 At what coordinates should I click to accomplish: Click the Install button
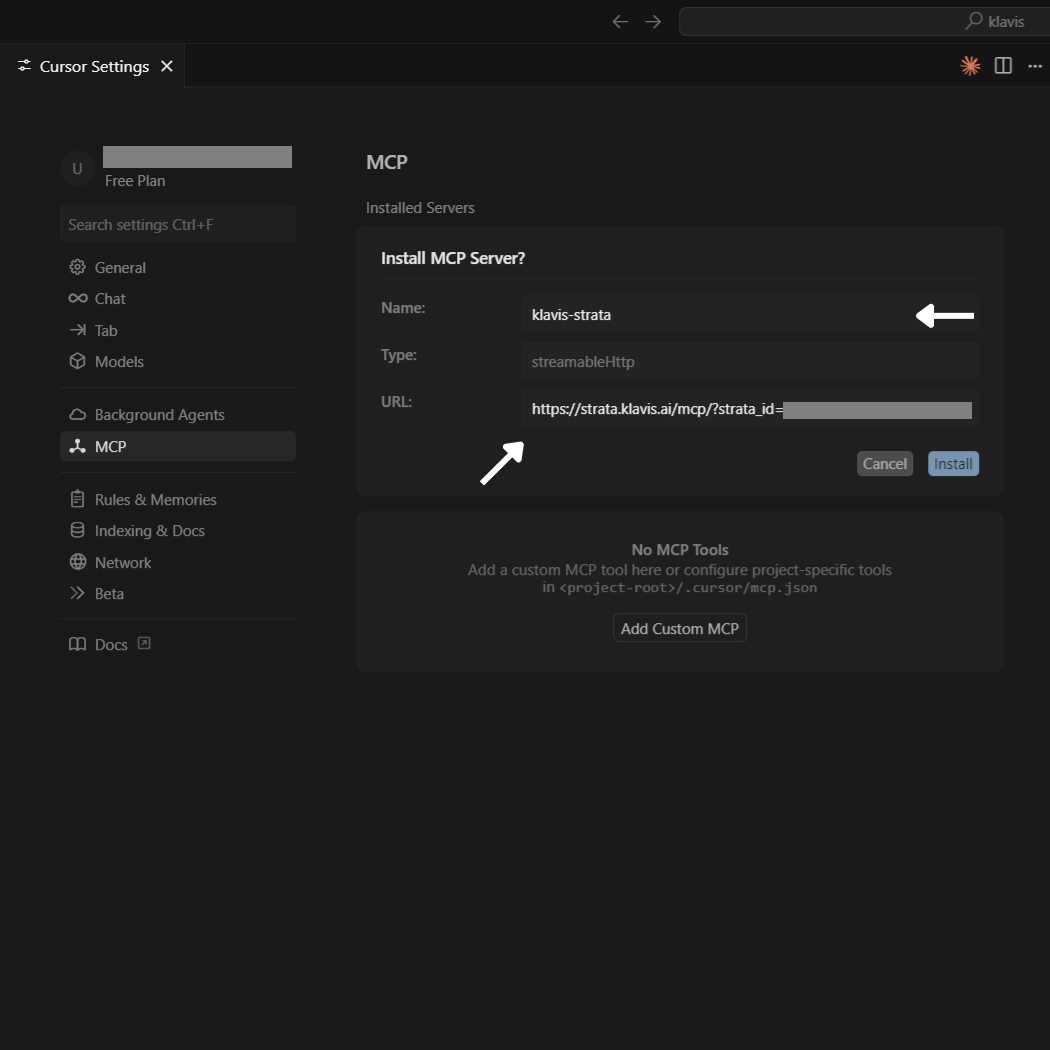(x=953, y=464)
